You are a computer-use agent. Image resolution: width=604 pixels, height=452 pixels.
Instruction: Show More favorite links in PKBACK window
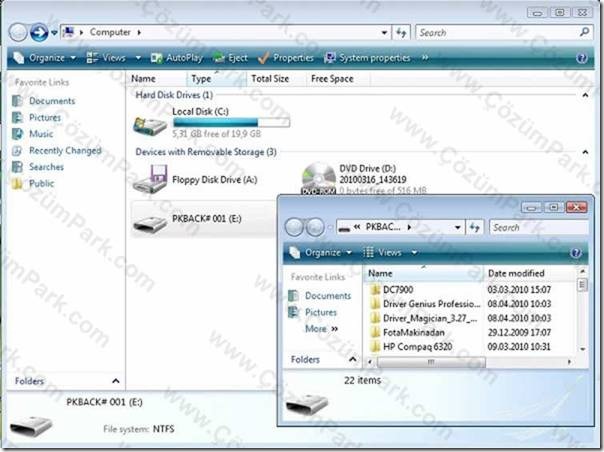point(321,329)
